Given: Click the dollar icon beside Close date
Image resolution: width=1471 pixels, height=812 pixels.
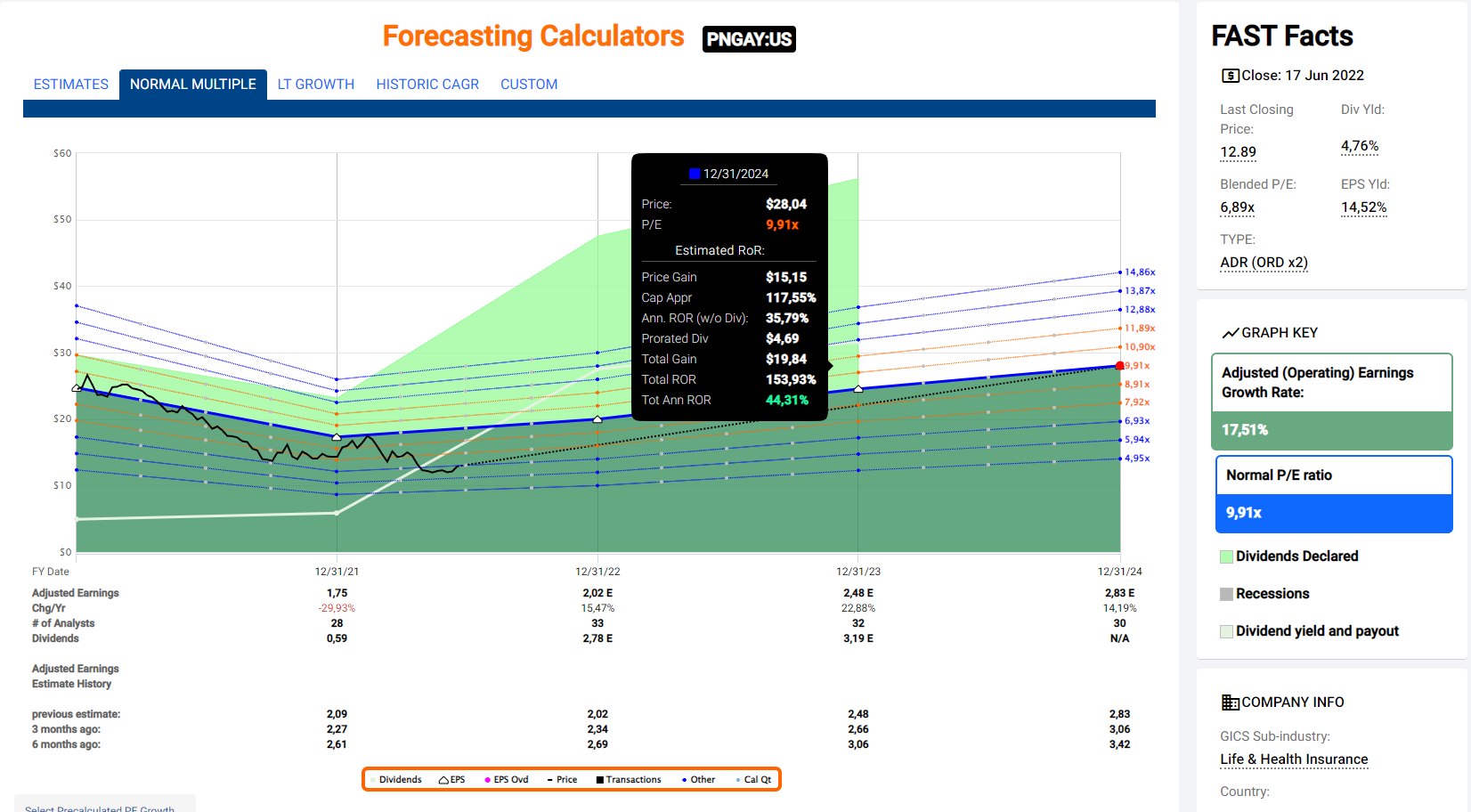Looking at the screenshot, I should pyautogui.click(x=1230, y=76).
